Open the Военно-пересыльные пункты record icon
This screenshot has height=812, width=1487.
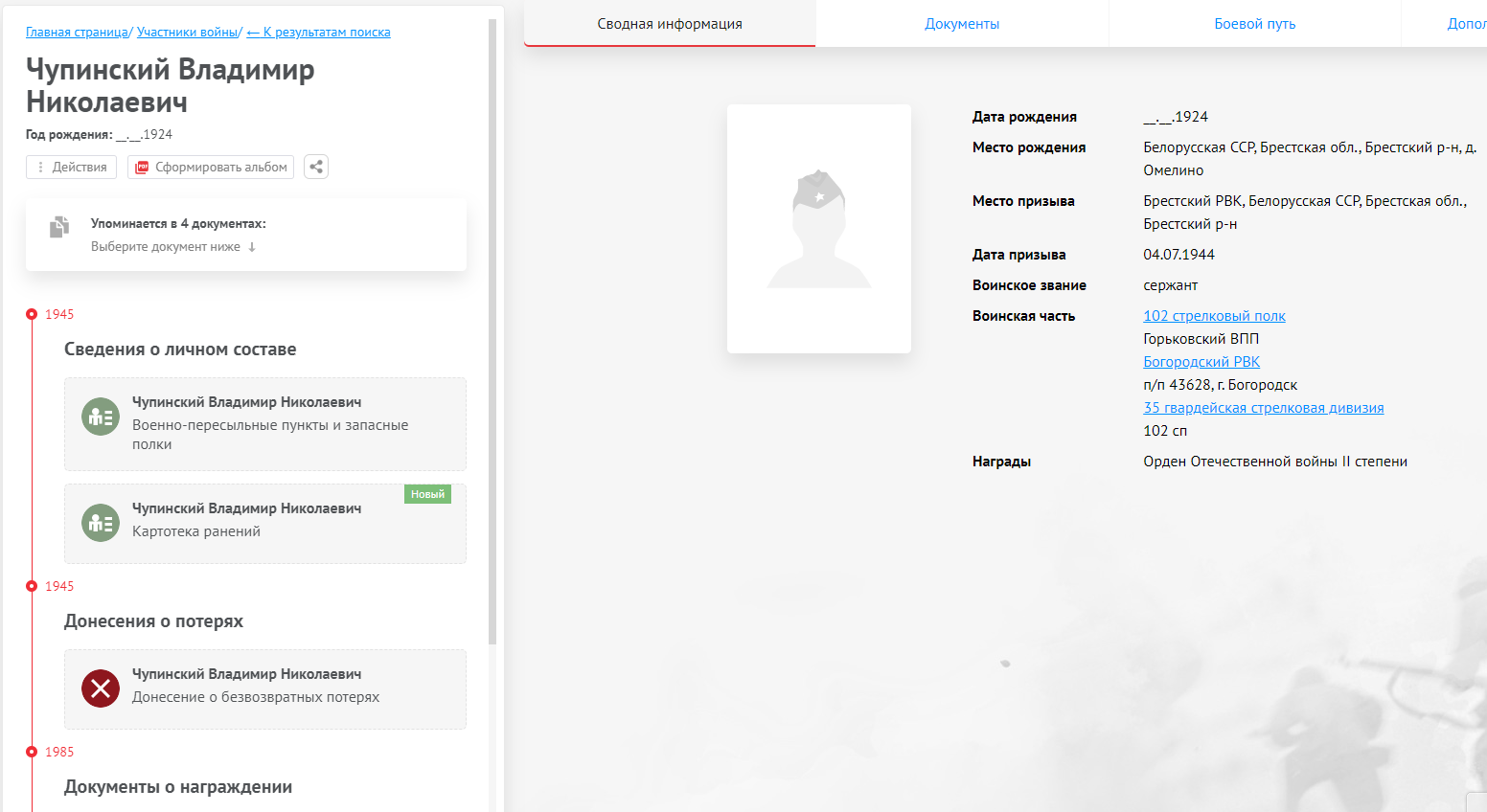101,417
